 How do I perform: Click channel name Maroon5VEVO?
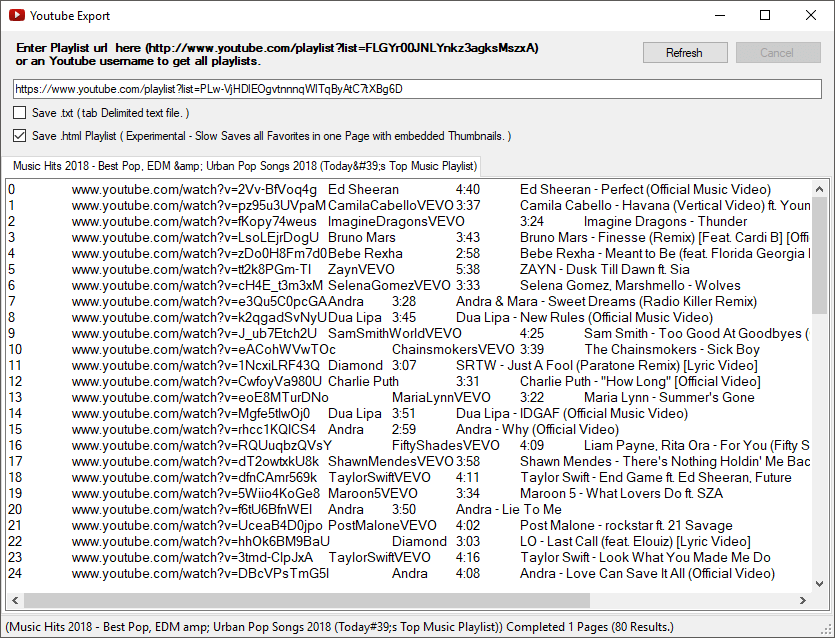pos(373,493)
